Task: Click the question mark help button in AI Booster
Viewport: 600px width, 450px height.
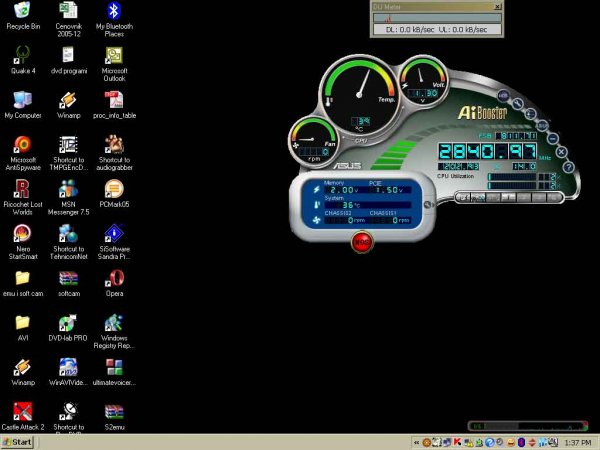Action: 569,167
